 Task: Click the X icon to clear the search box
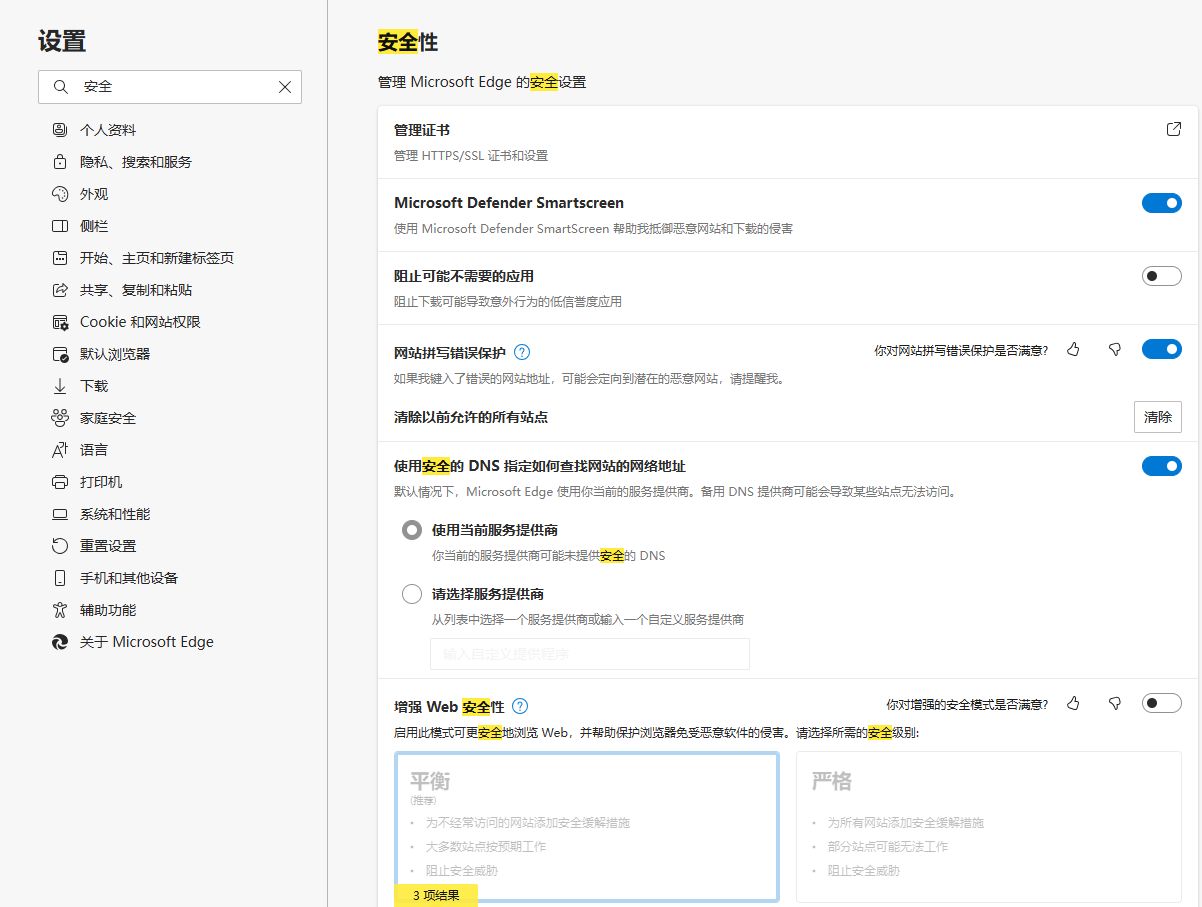pos(283,87)
